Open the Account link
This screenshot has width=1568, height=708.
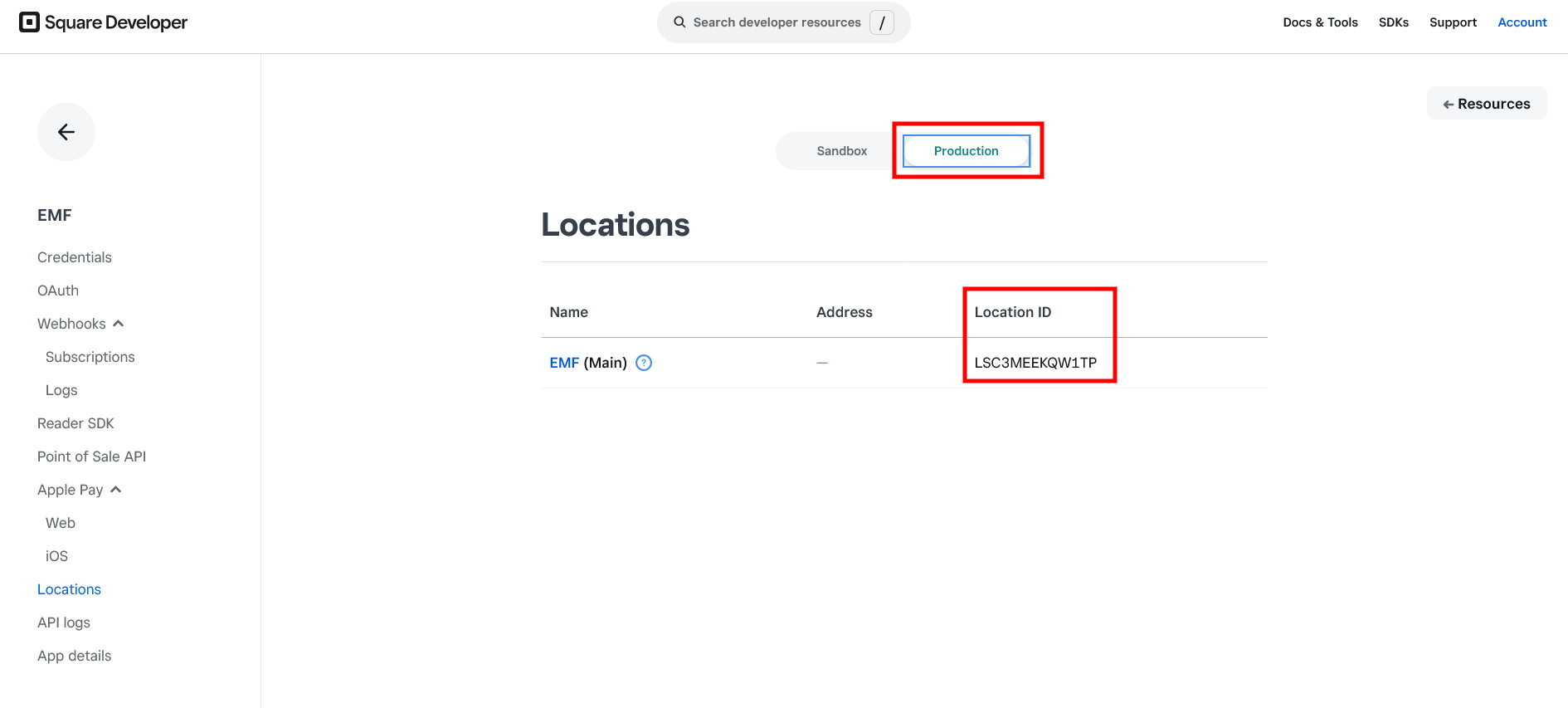[x=1522, y=22]
